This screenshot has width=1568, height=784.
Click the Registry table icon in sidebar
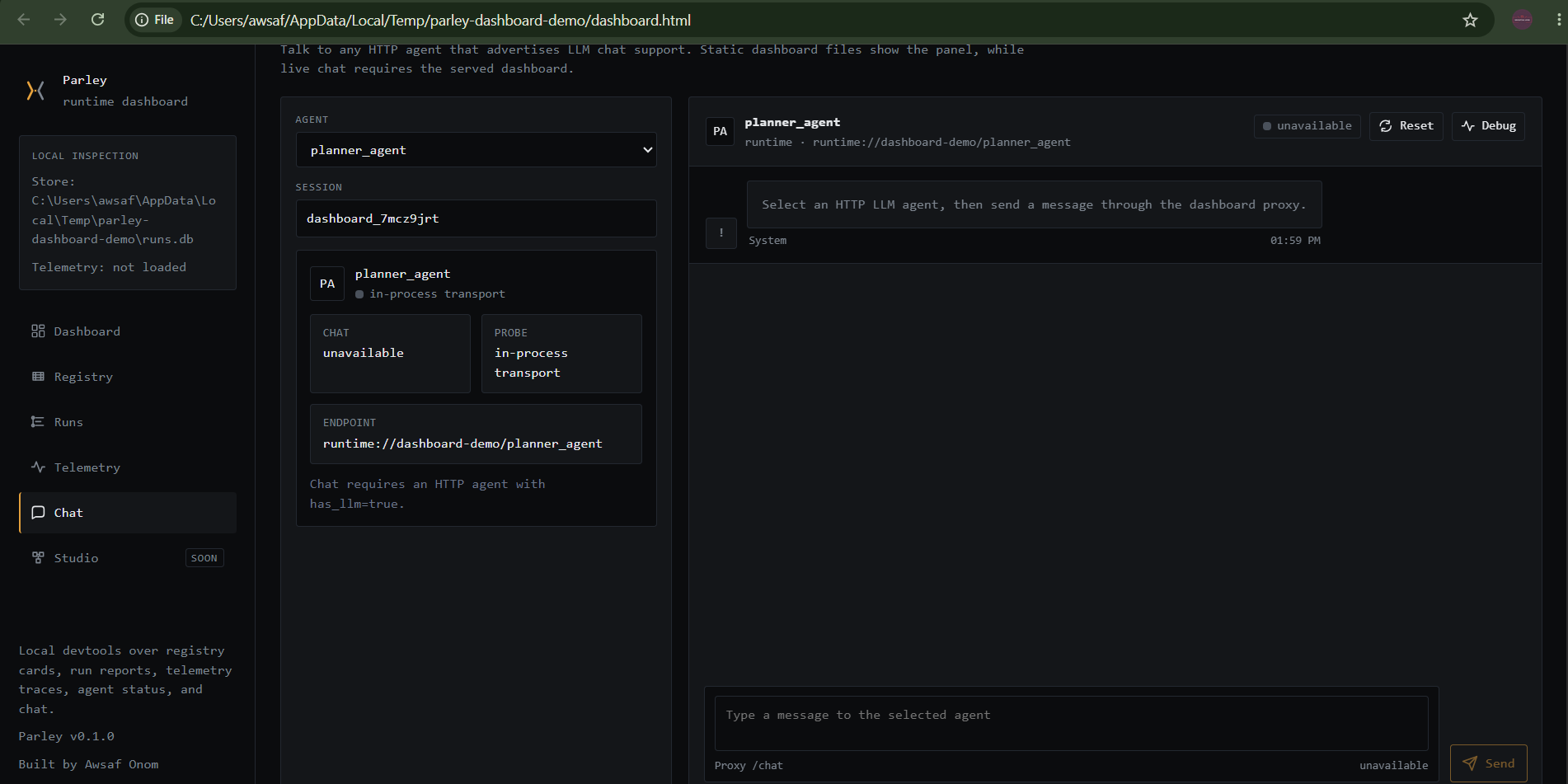[38, 377]
